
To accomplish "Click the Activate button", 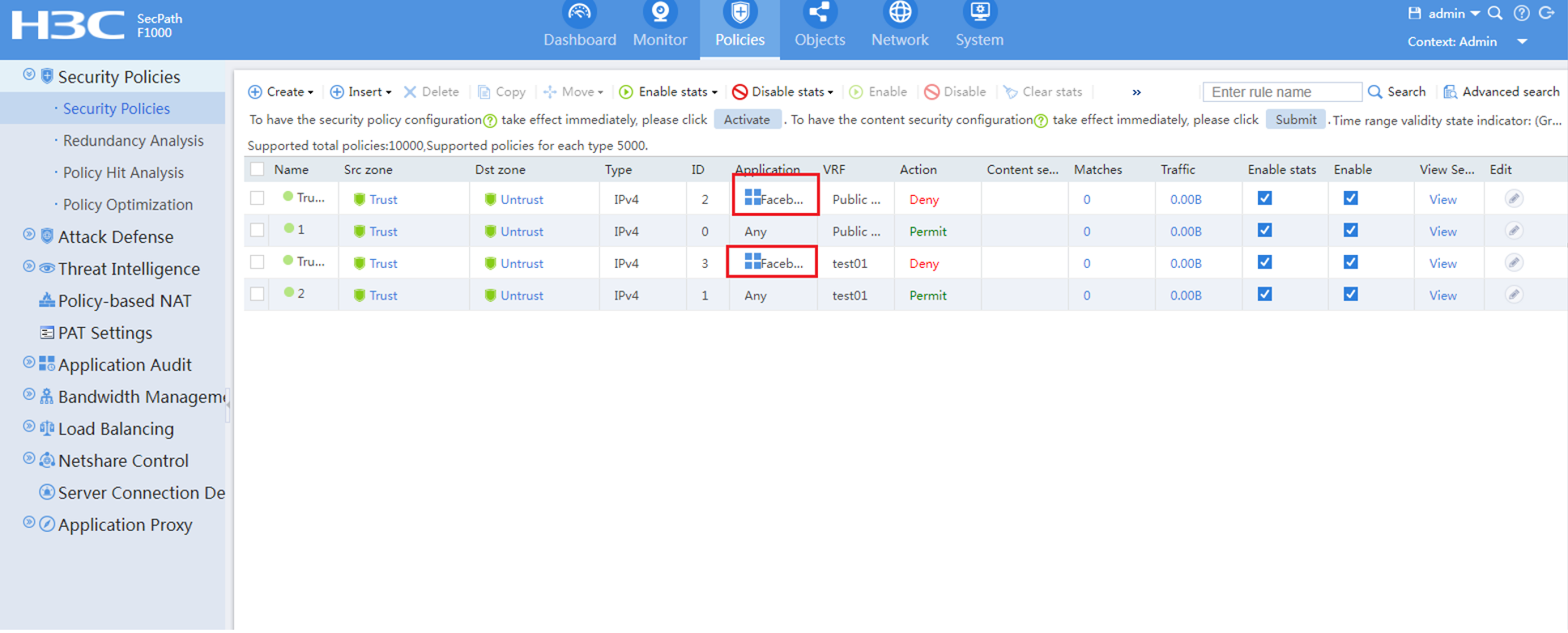I will coord(747,119).
